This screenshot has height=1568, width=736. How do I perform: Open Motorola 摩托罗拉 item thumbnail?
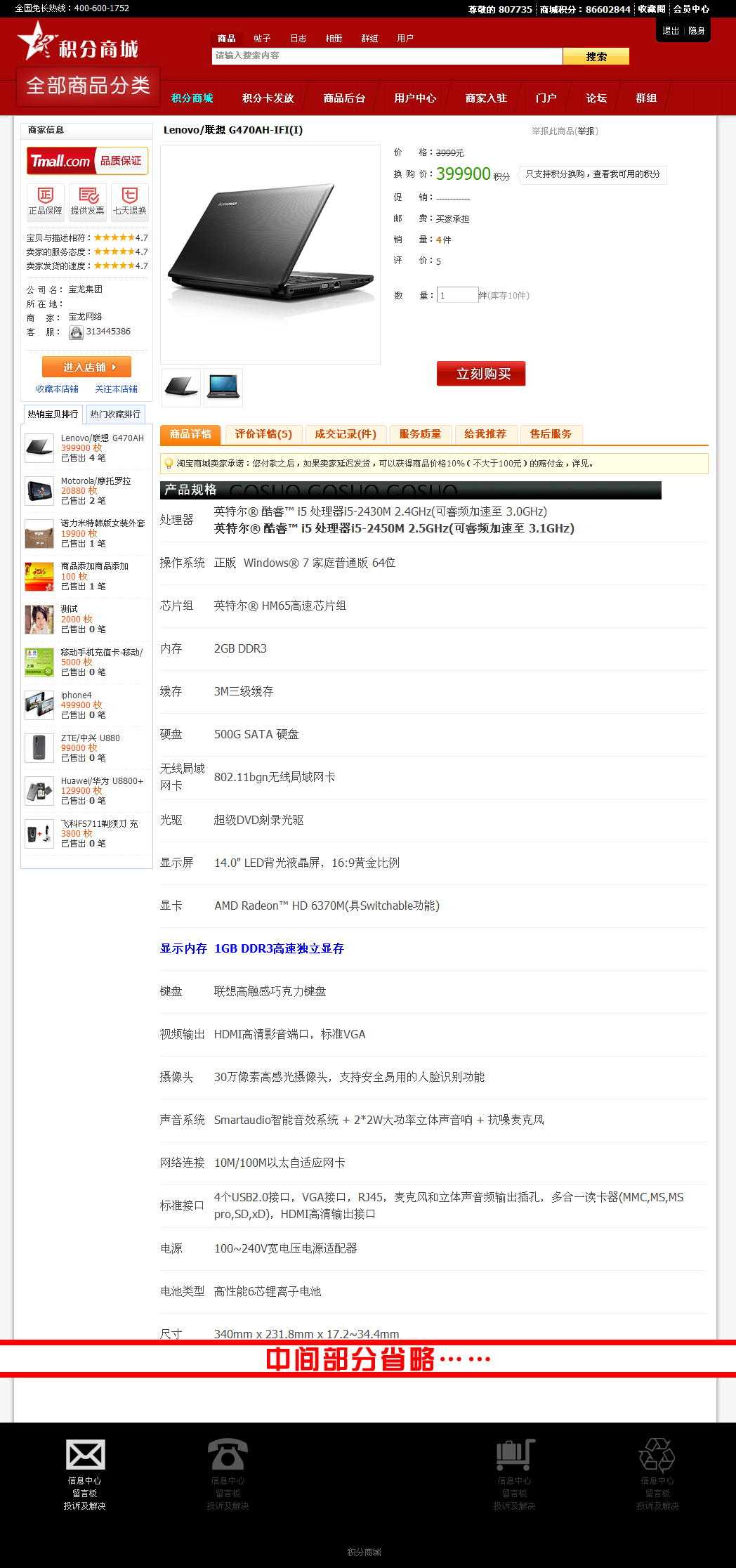click(x=39, y=490)
